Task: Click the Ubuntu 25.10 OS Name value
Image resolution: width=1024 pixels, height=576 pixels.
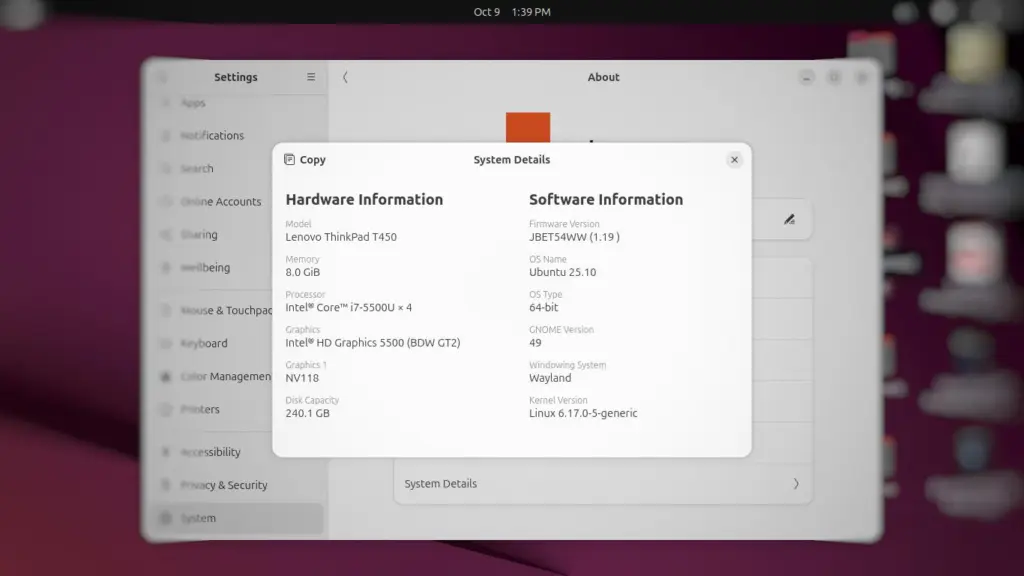Action: (x=562, y=272)
